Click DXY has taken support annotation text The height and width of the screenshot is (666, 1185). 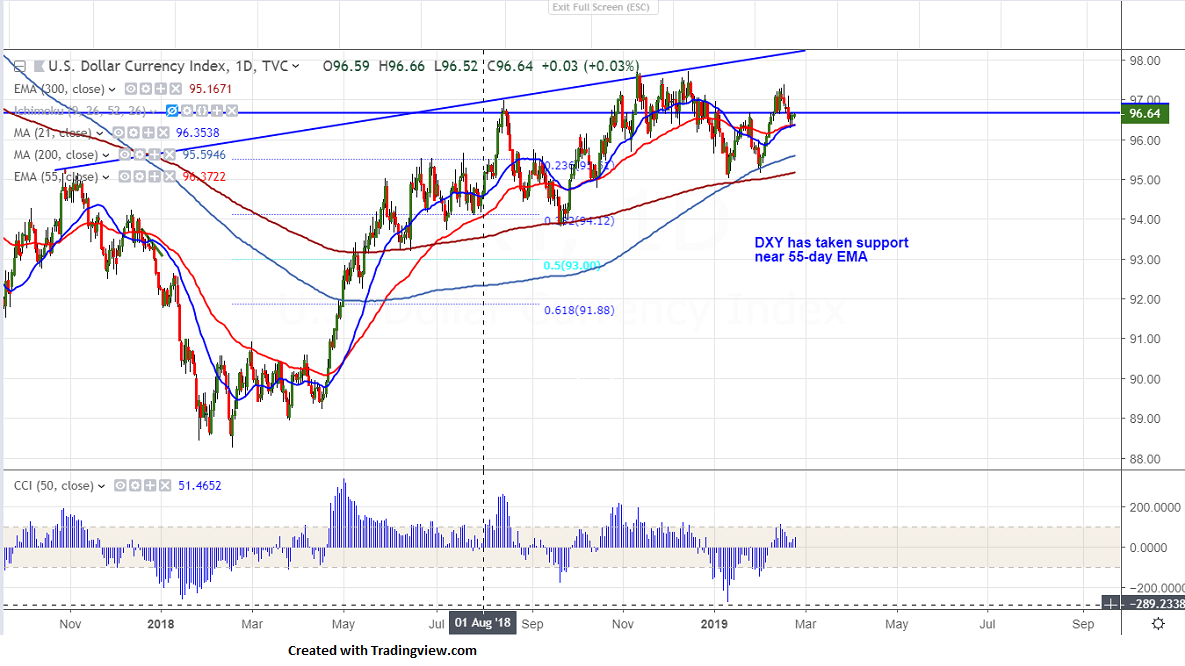pyautogui.click(x=831, y=249)
